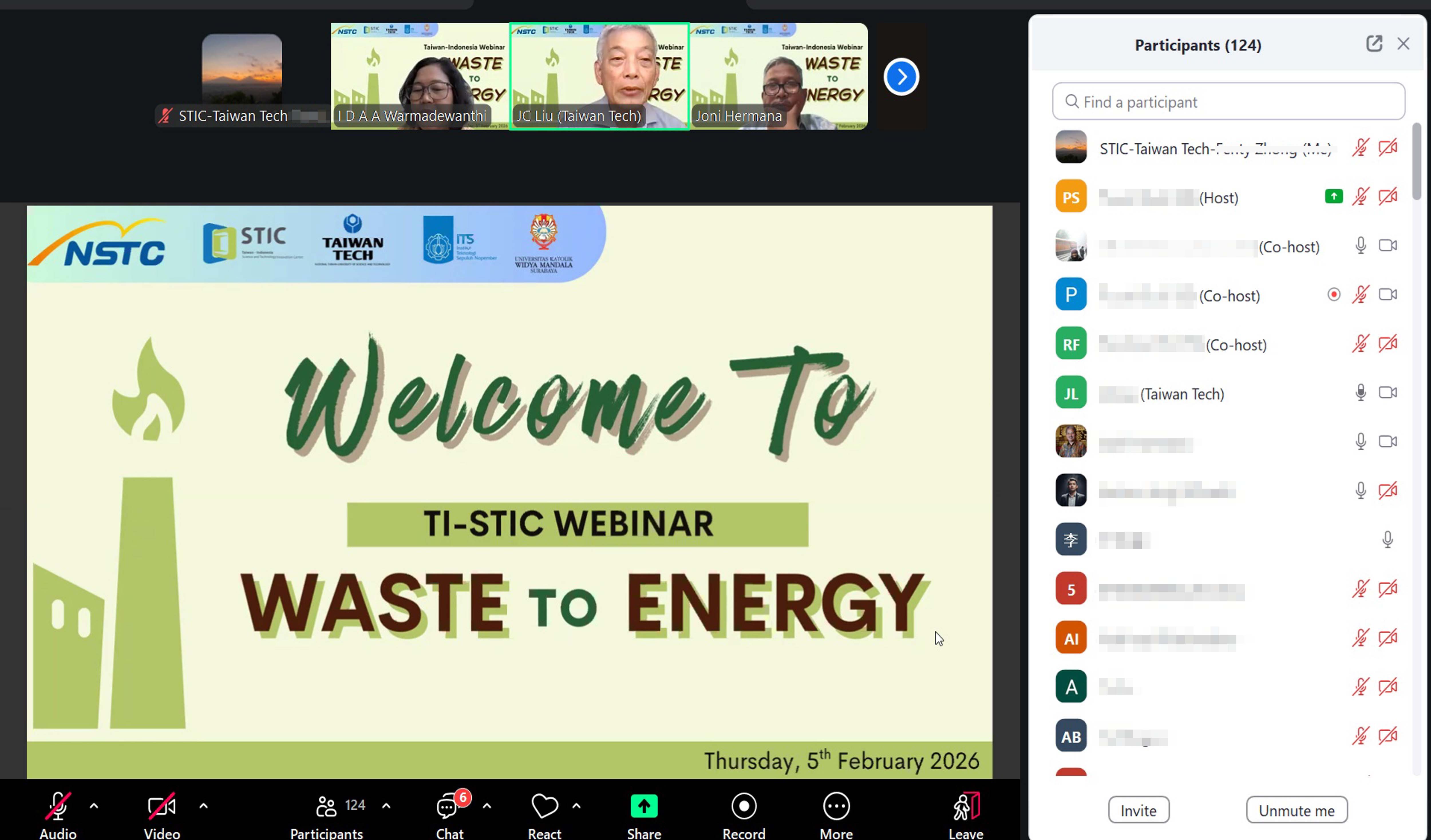Toggle the Video camera button
Screen dimensions: 1431x840
[161, 806]
